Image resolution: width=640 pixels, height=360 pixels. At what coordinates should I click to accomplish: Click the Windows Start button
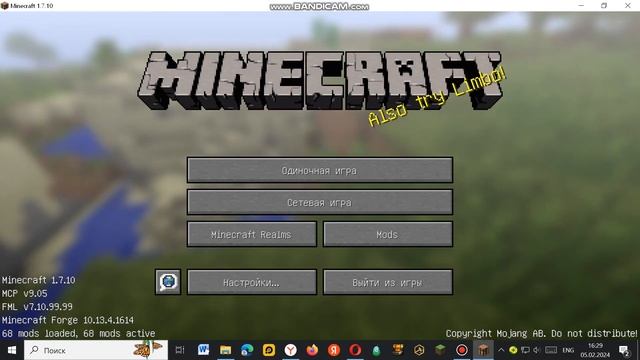(x=11, y=350)
